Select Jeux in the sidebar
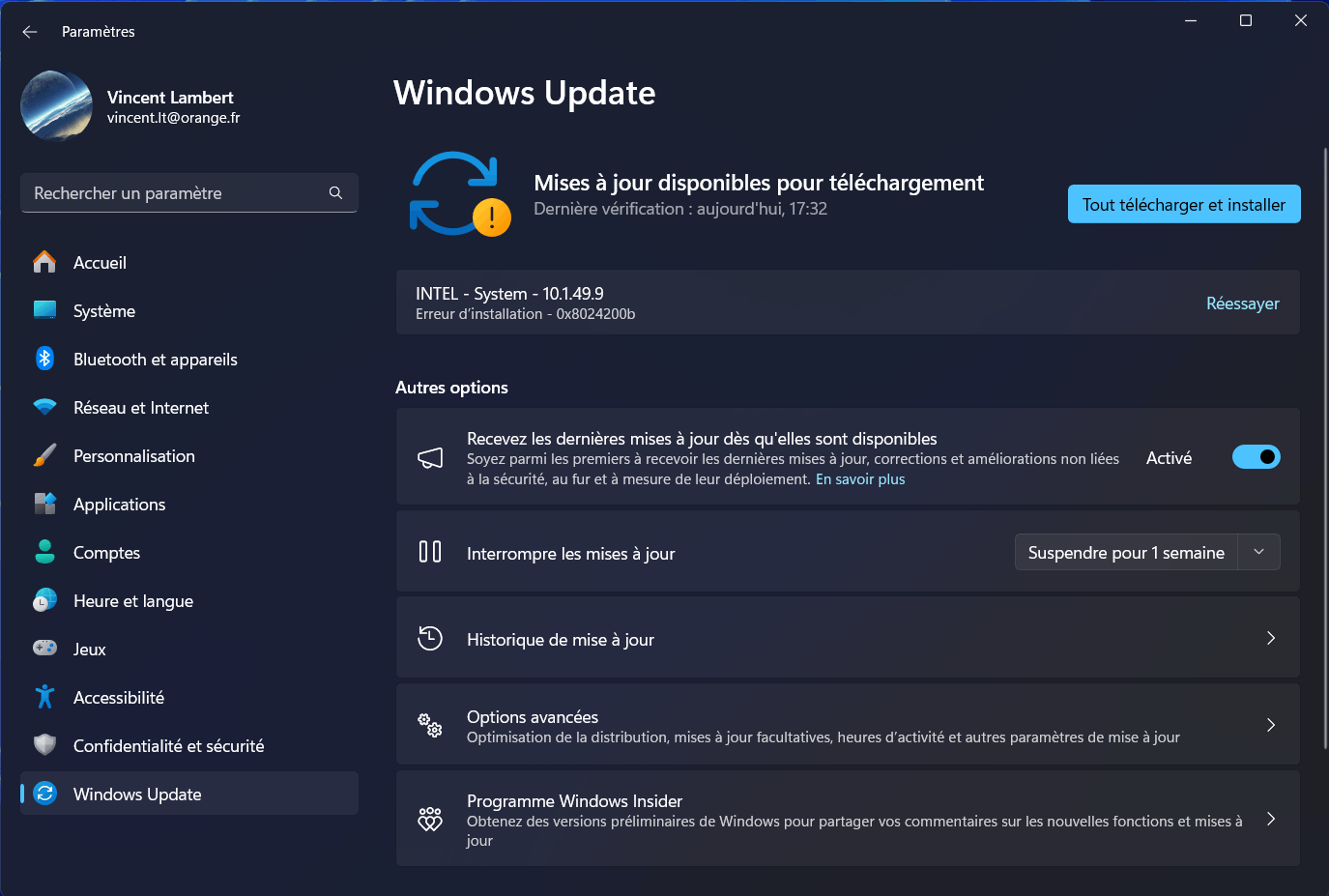Viewport: 1329px width, 896px height. (x=189, y=649)
